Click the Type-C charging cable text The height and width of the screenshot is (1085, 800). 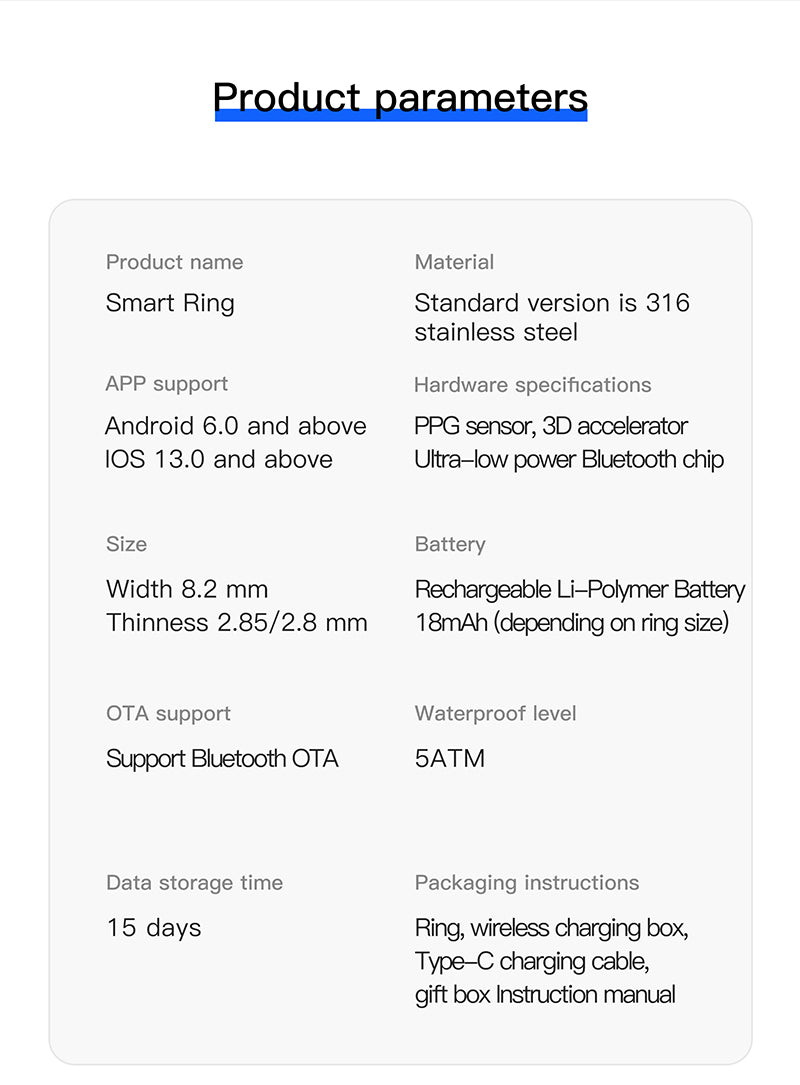532,962
